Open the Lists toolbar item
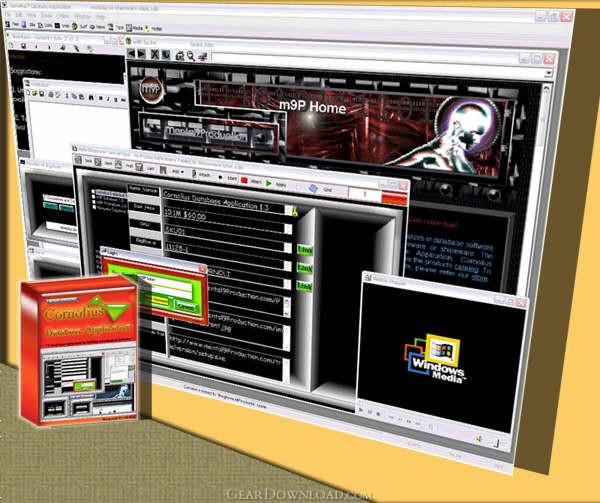The height and width of the screenshot is (503, 600). [x=45, y=25]
